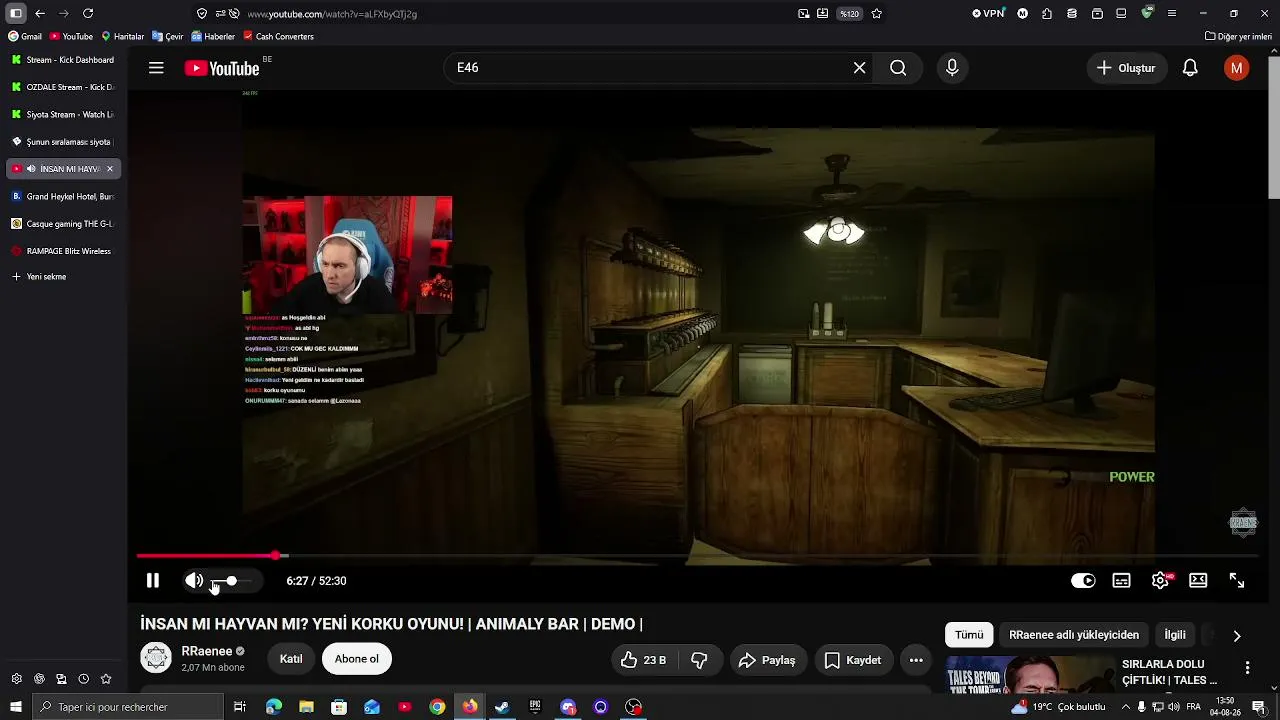Image resolution: width=1280 pixels, height=720 pixels.
Task: Switch to the Stream - Kick Dashboard tab
Action: 64,60
